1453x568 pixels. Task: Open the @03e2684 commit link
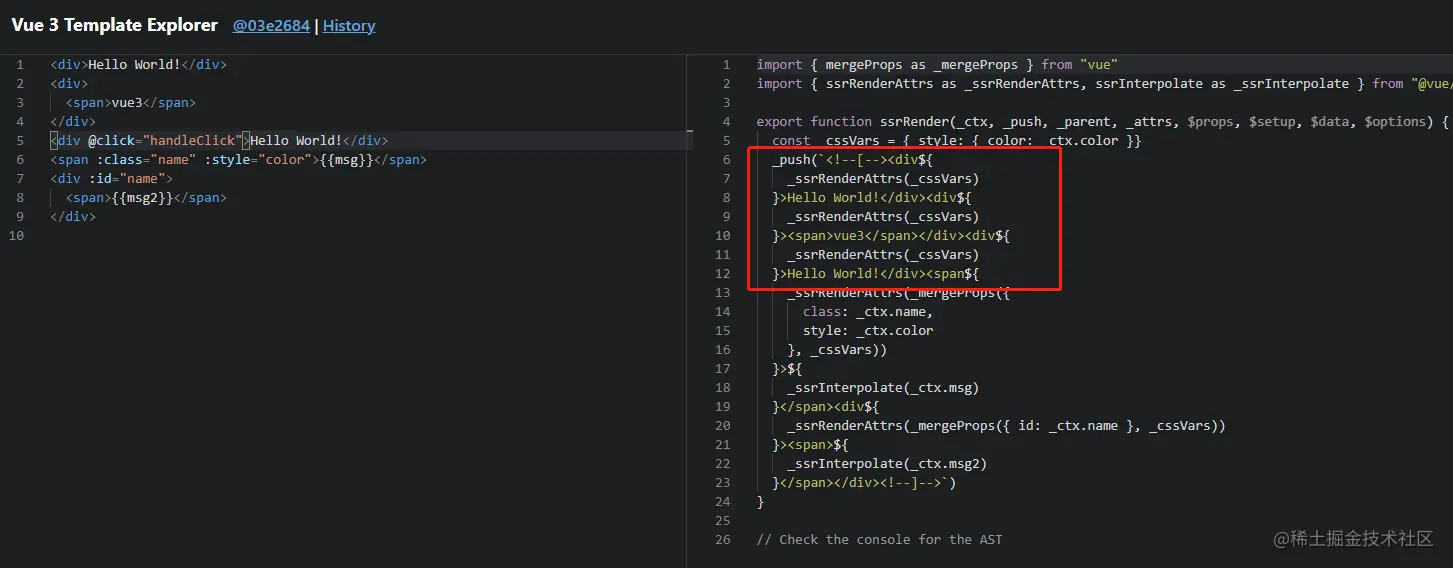coord(271,26)
